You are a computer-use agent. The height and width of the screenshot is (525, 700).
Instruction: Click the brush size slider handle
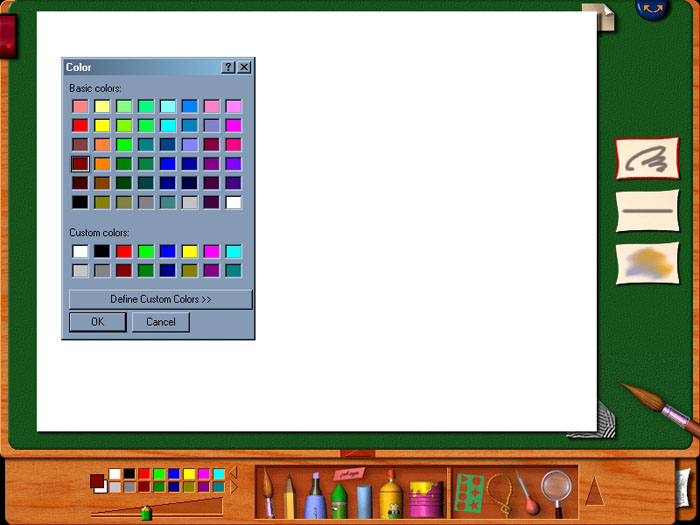point(146,513)
